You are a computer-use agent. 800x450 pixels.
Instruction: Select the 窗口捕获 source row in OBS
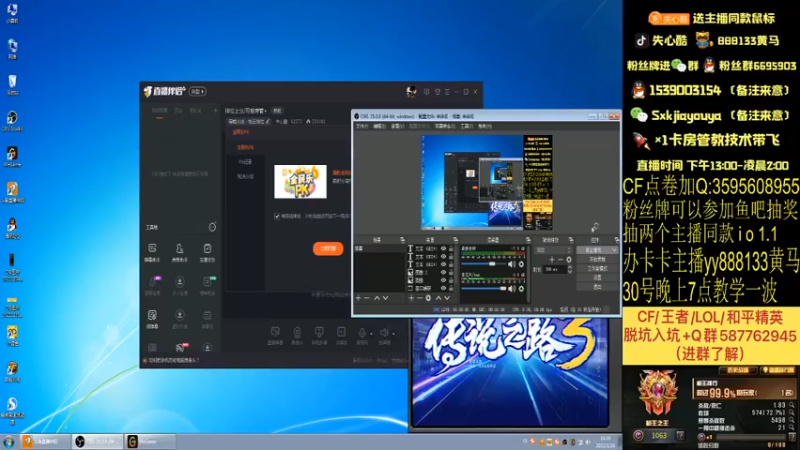click(430, 288)
